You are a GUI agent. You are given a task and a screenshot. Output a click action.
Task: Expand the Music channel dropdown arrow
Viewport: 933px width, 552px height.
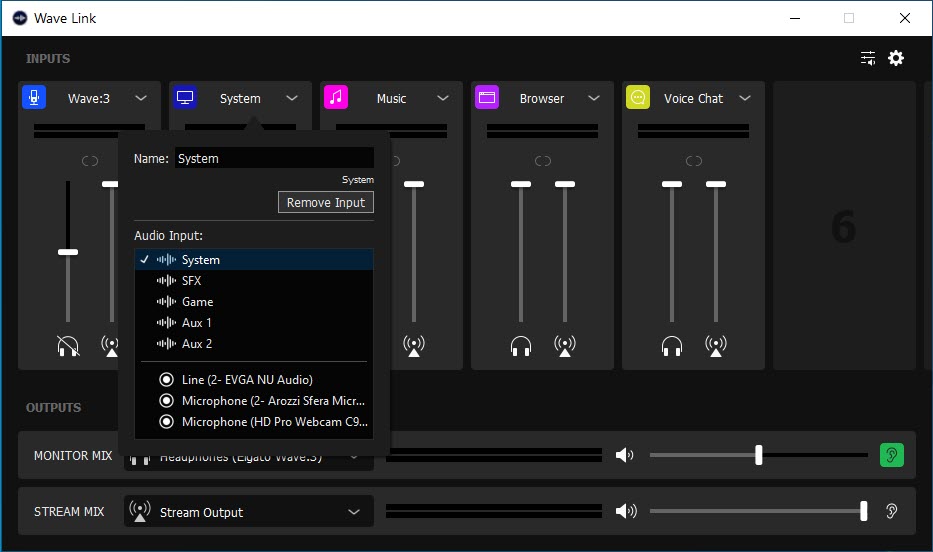tap(443, 98)
